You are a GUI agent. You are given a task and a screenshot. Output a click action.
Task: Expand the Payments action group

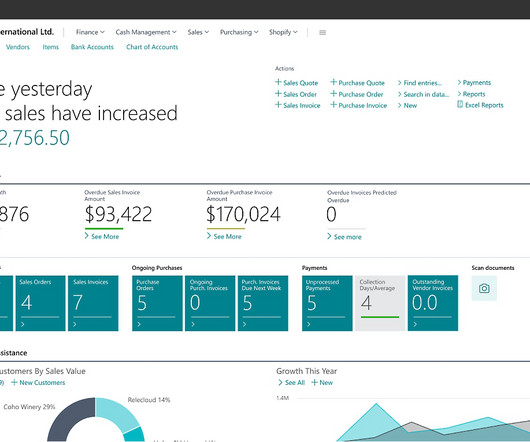474,82
